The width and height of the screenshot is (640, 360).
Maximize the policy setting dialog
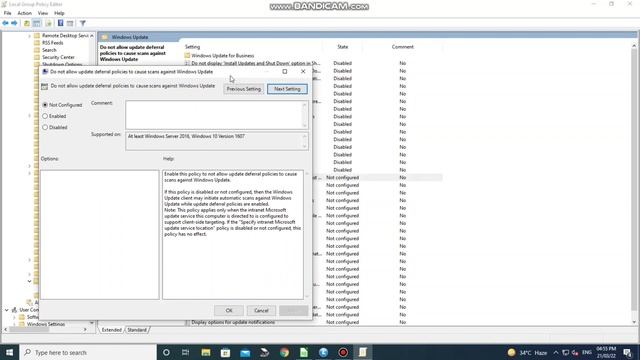(x=284, y=71)
